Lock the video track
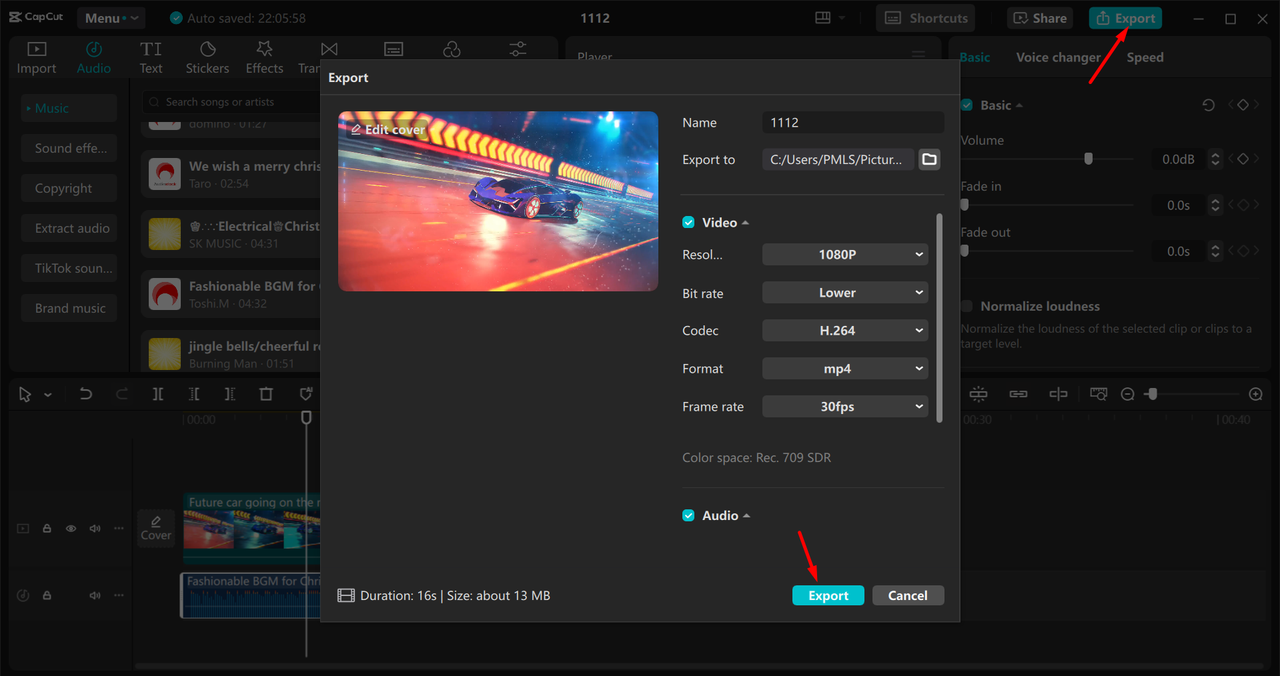The height and width of the screenshot is (676, 1280). 47,528
